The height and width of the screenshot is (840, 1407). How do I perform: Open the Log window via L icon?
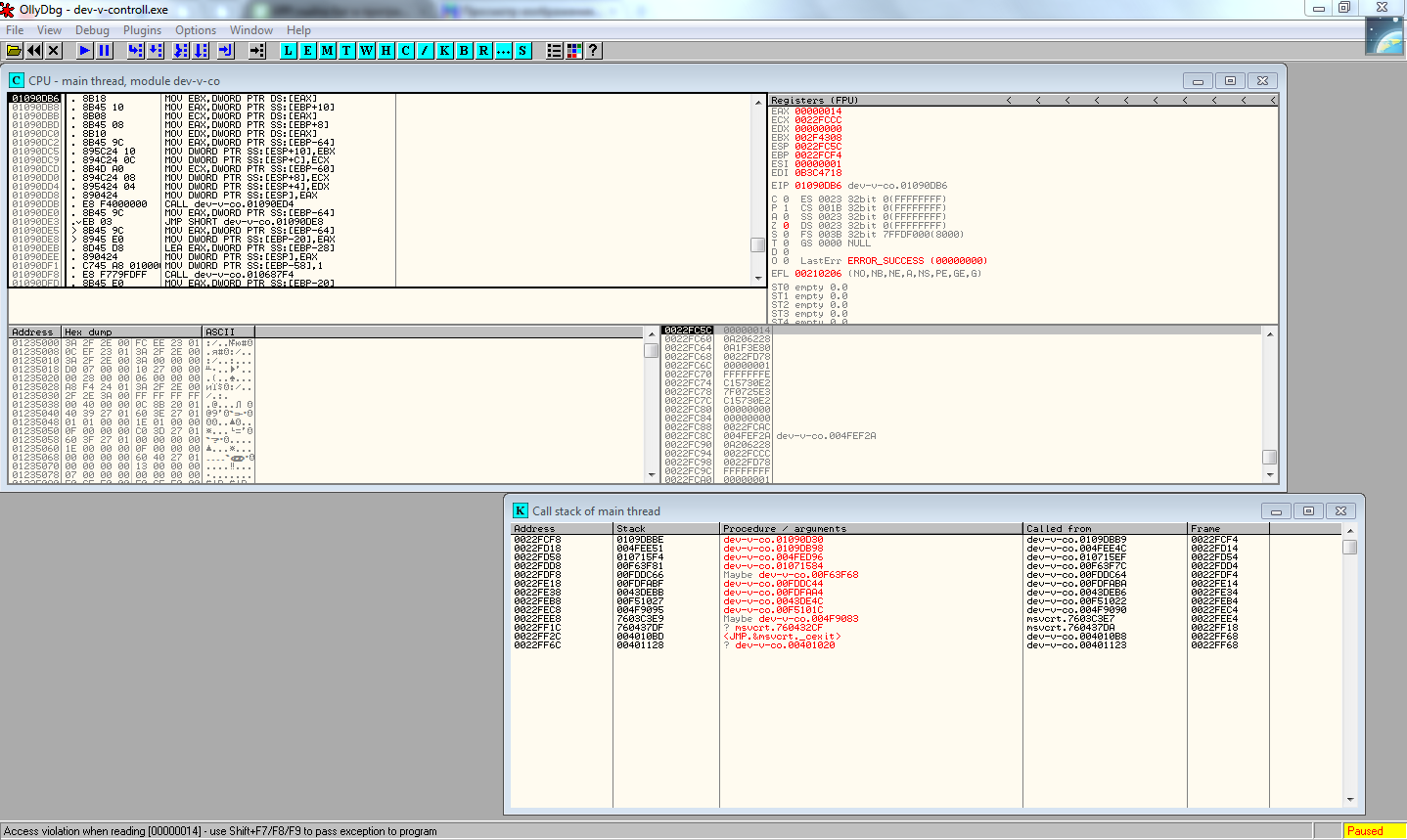(x=289, y=50)
